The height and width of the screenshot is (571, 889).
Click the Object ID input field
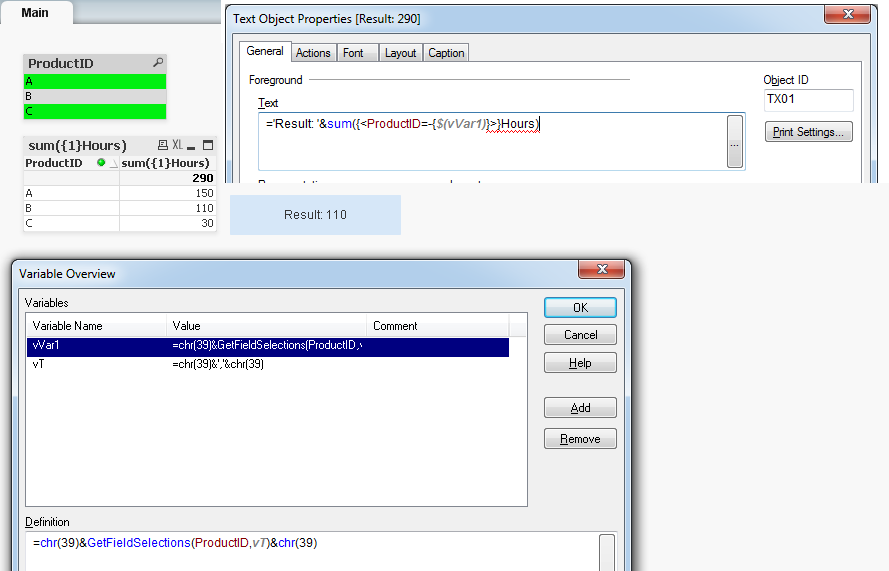808,100
